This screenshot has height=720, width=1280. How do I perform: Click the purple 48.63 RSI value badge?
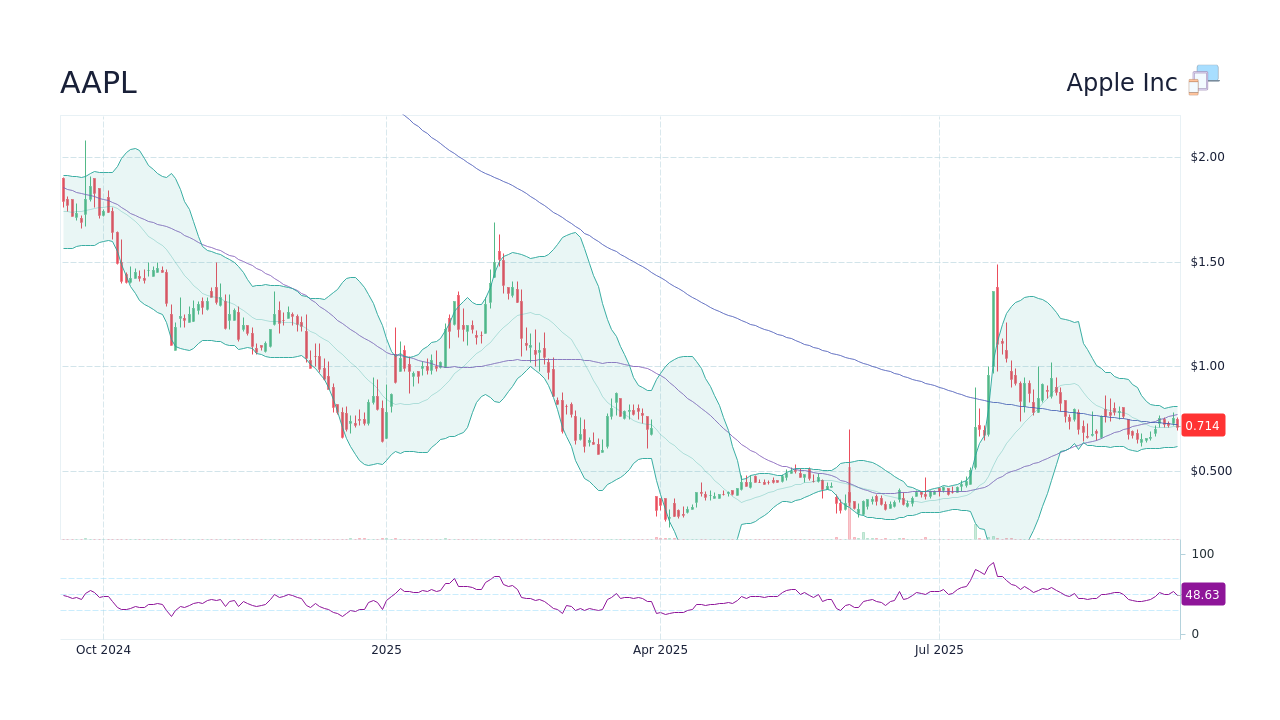coord(1203,595)
